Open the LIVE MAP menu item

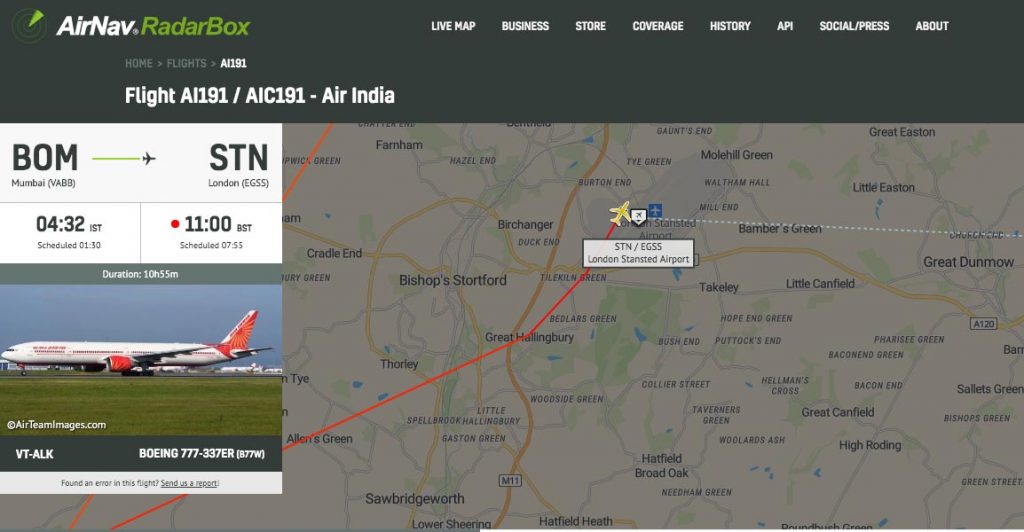453,26
